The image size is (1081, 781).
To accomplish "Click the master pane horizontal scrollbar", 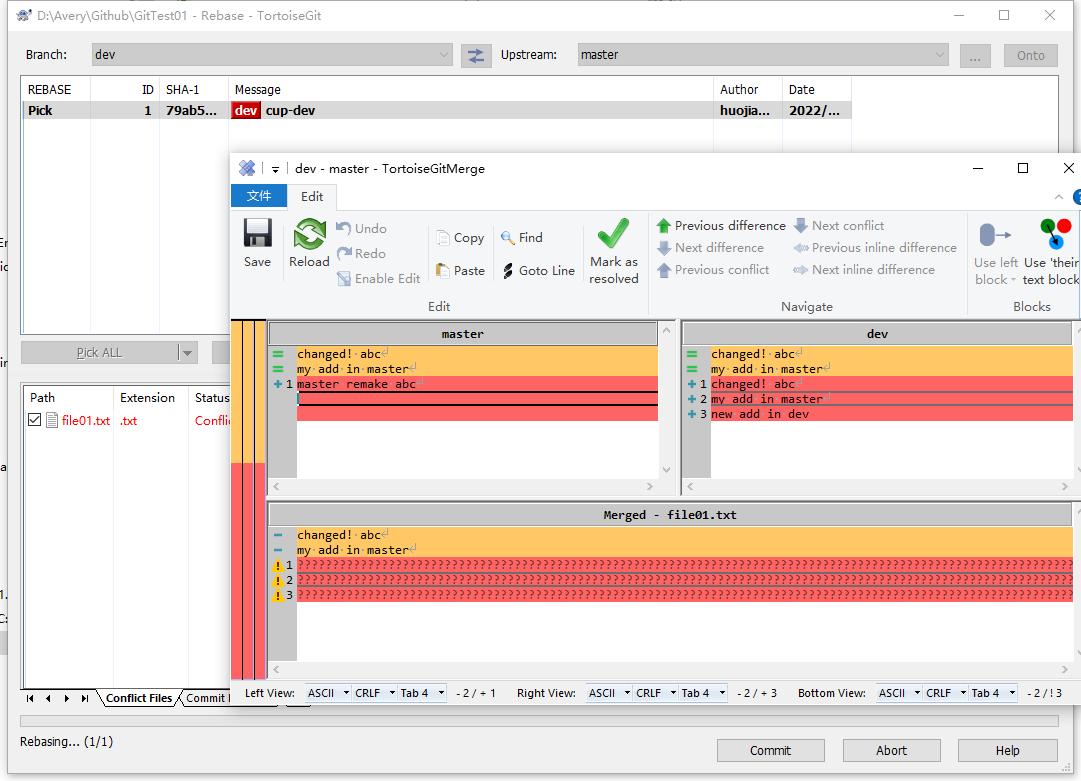I will pos(463,486).
